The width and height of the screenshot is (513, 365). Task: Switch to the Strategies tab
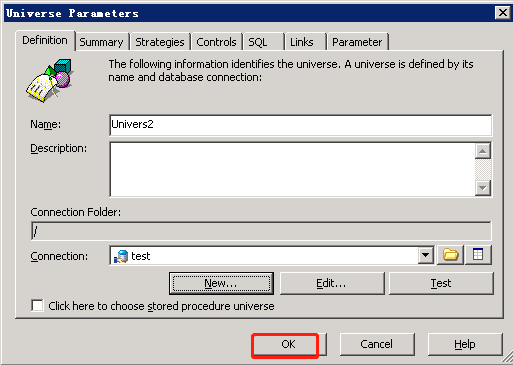(x=160, y=42)
